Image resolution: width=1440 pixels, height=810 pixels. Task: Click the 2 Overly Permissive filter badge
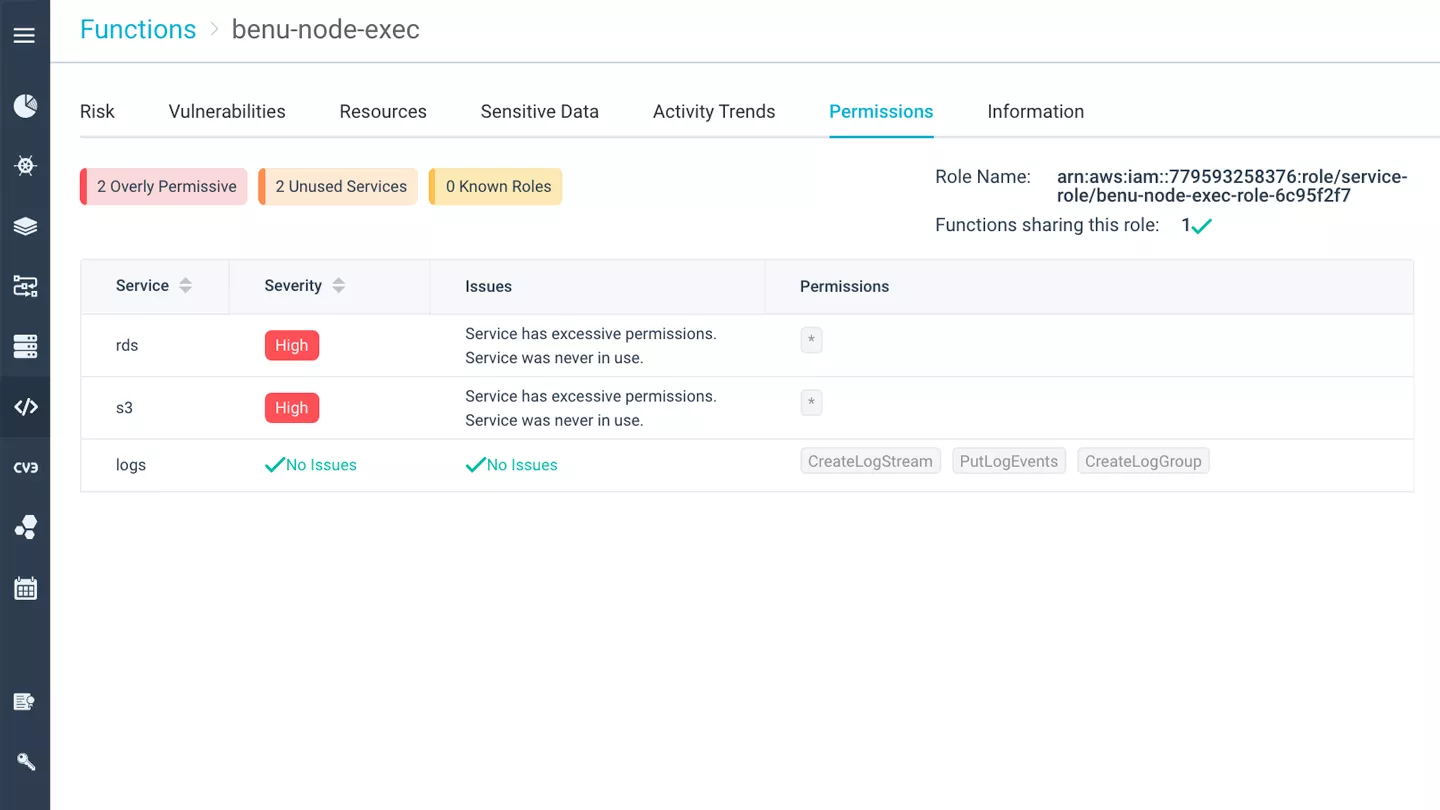coord(164,187)
